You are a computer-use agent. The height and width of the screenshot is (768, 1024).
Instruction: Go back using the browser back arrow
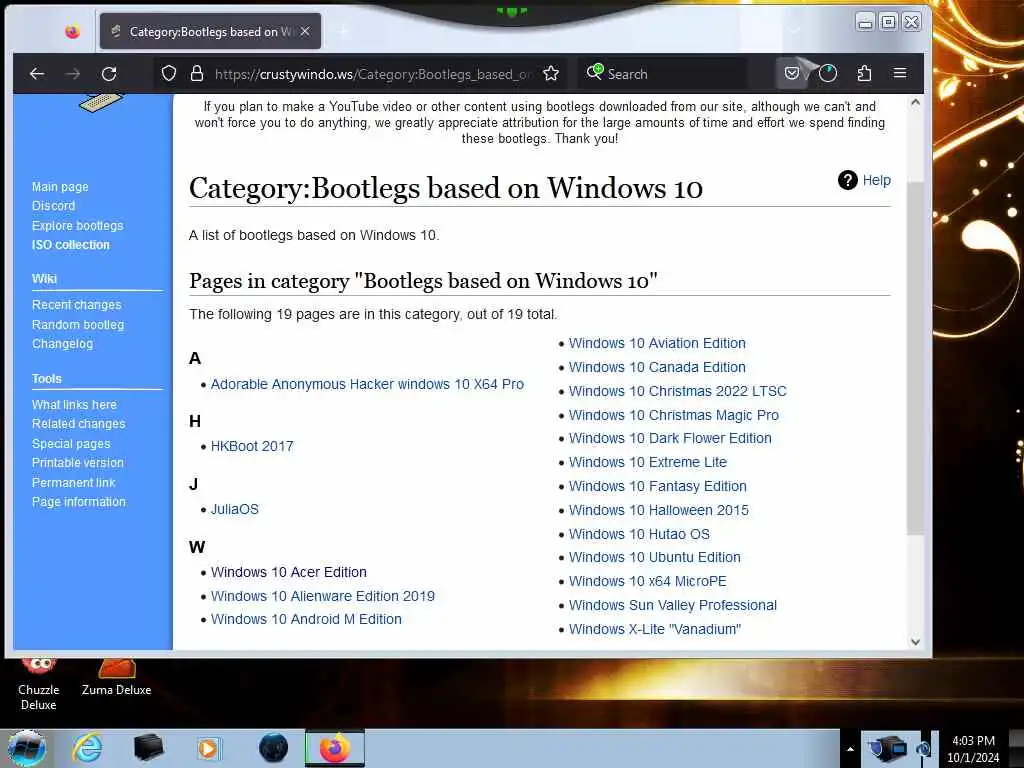click(x=37, y=74)
